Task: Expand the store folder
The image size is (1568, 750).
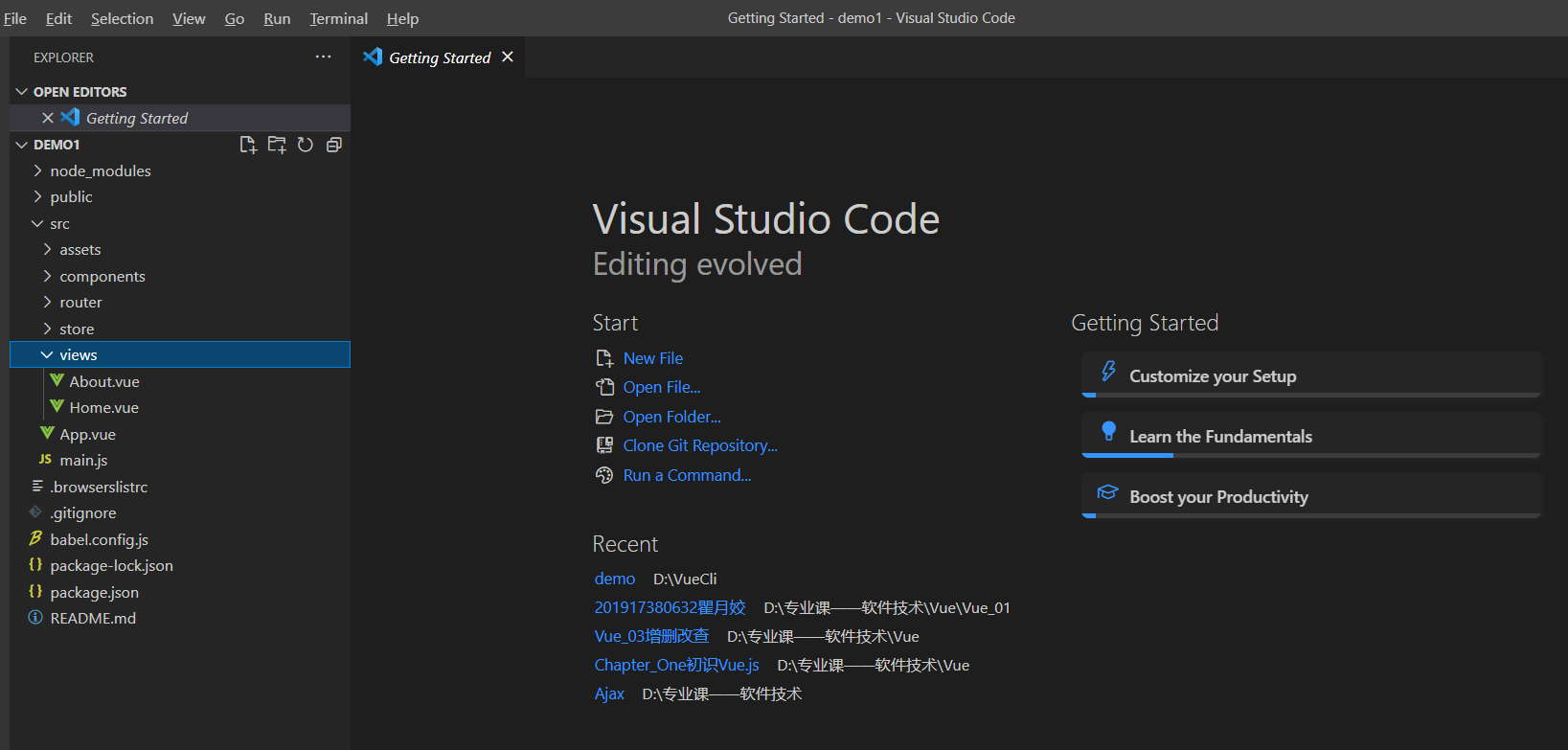Action: point(47,329)
